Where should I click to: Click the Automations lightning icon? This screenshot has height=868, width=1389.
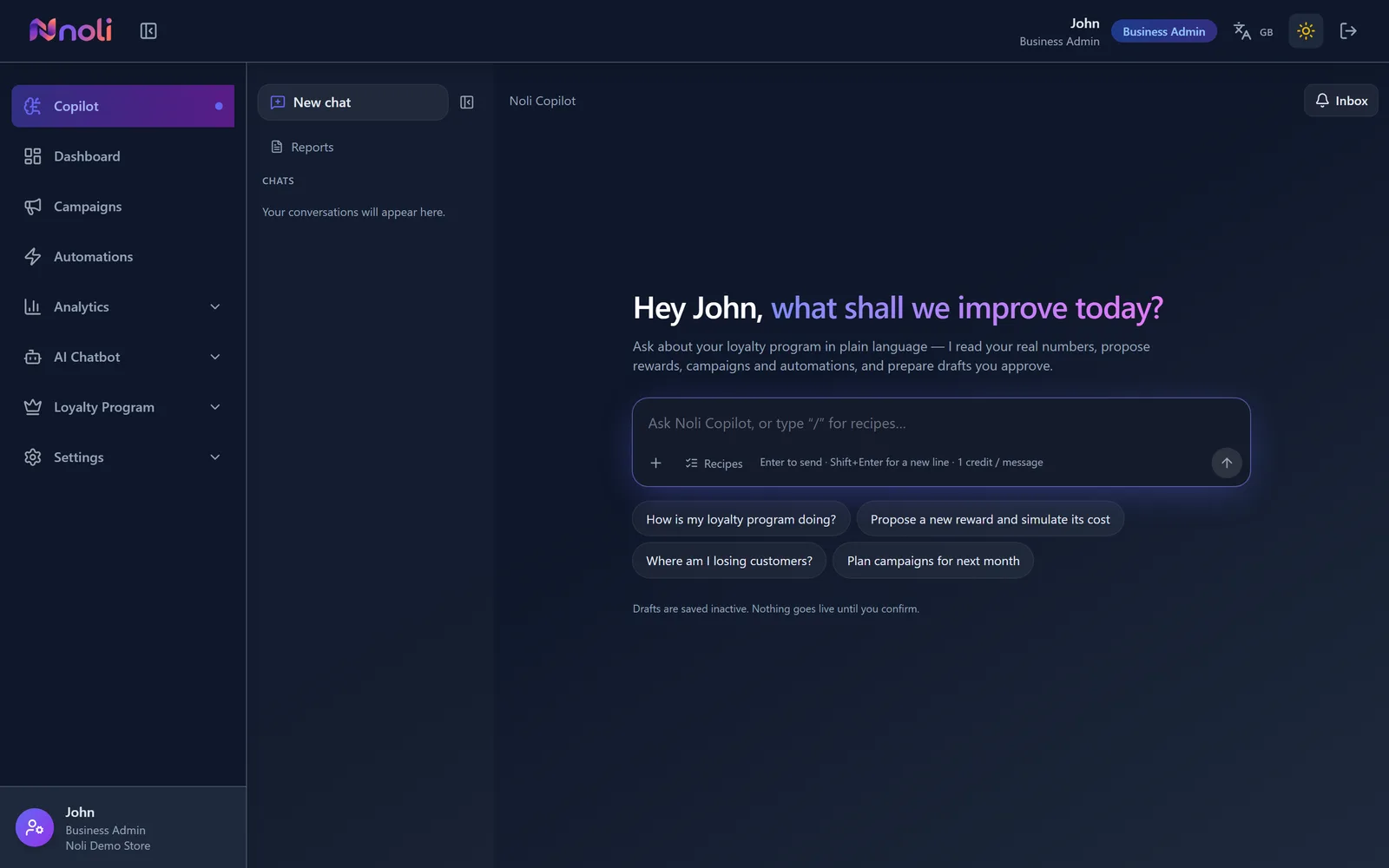[33, 257]
